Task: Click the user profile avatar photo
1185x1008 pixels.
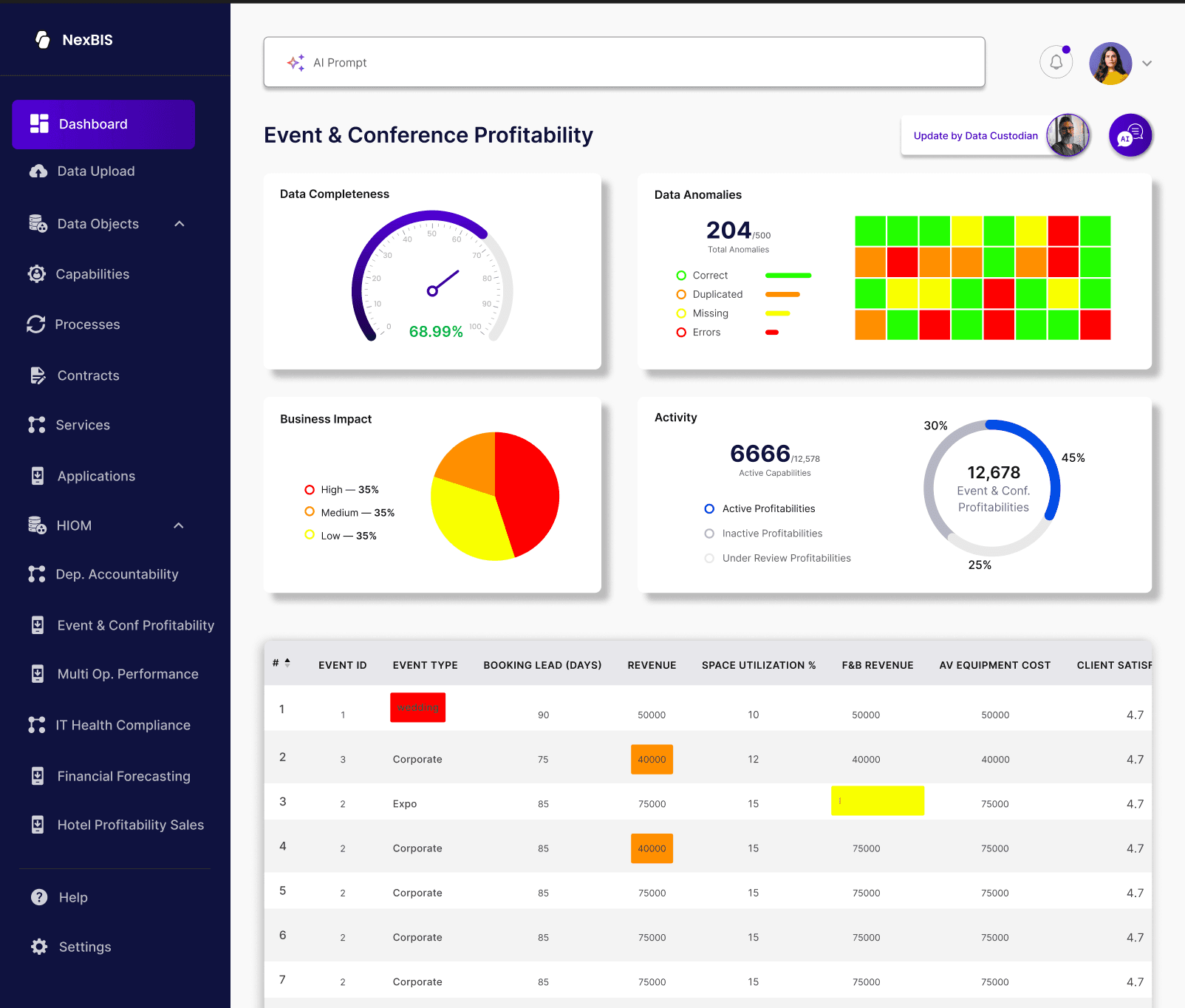Action: [1110, 64]
